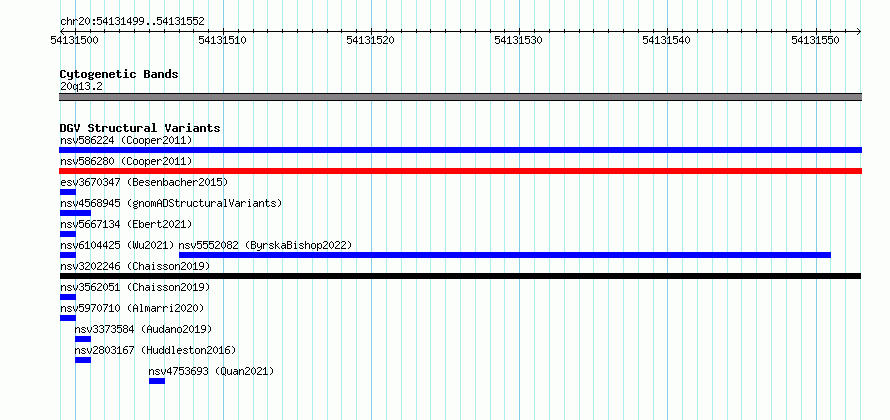
Task: Click the nsv586224 (Cooper2011) label
Action: pyautogui.click(x=126, y=140)
